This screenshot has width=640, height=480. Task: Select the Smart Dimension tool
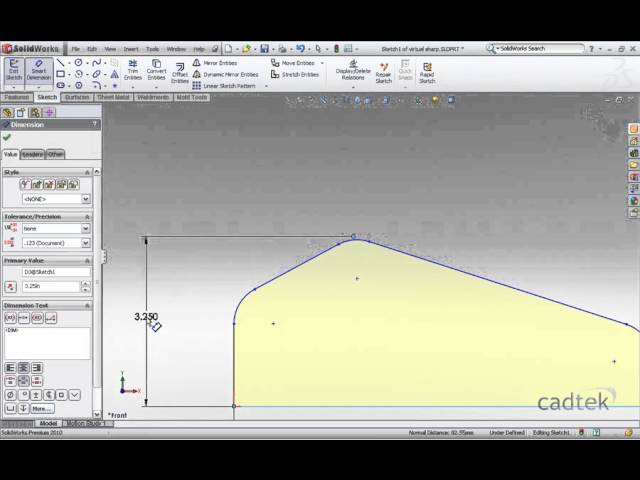click(x=39, y=69)
